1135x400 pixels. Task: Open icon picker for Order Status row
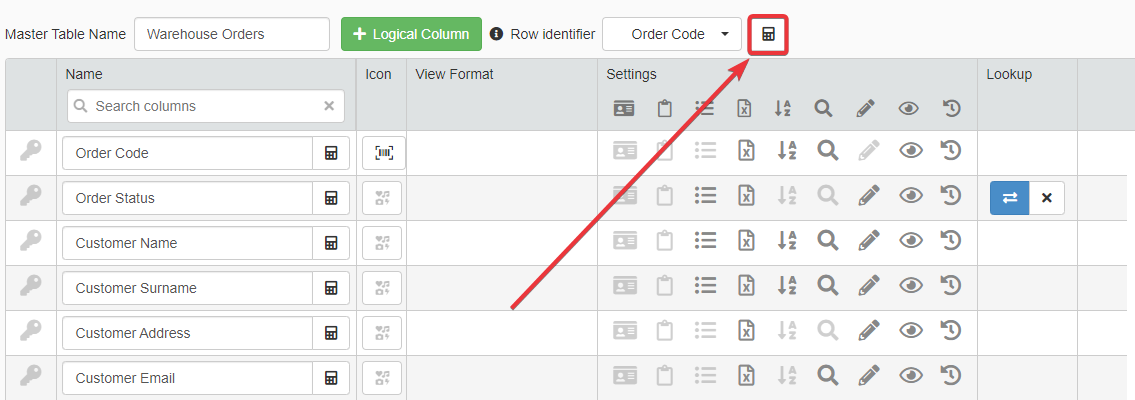coord(382,198)
